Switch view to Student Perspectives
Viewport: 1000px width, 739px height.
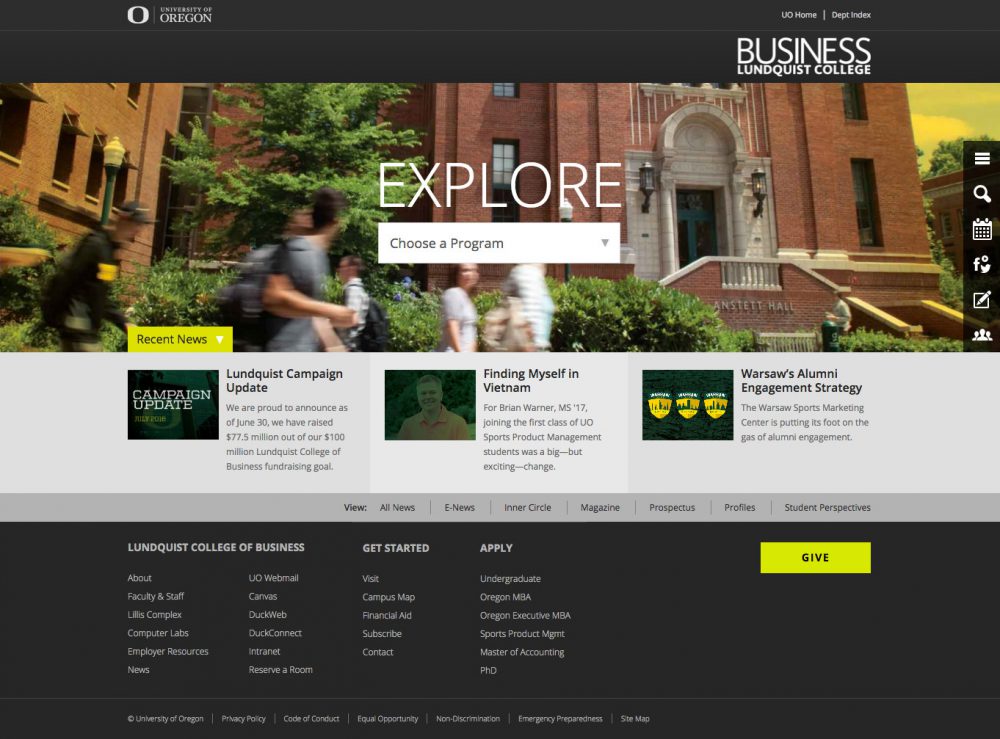pos(826,507)
